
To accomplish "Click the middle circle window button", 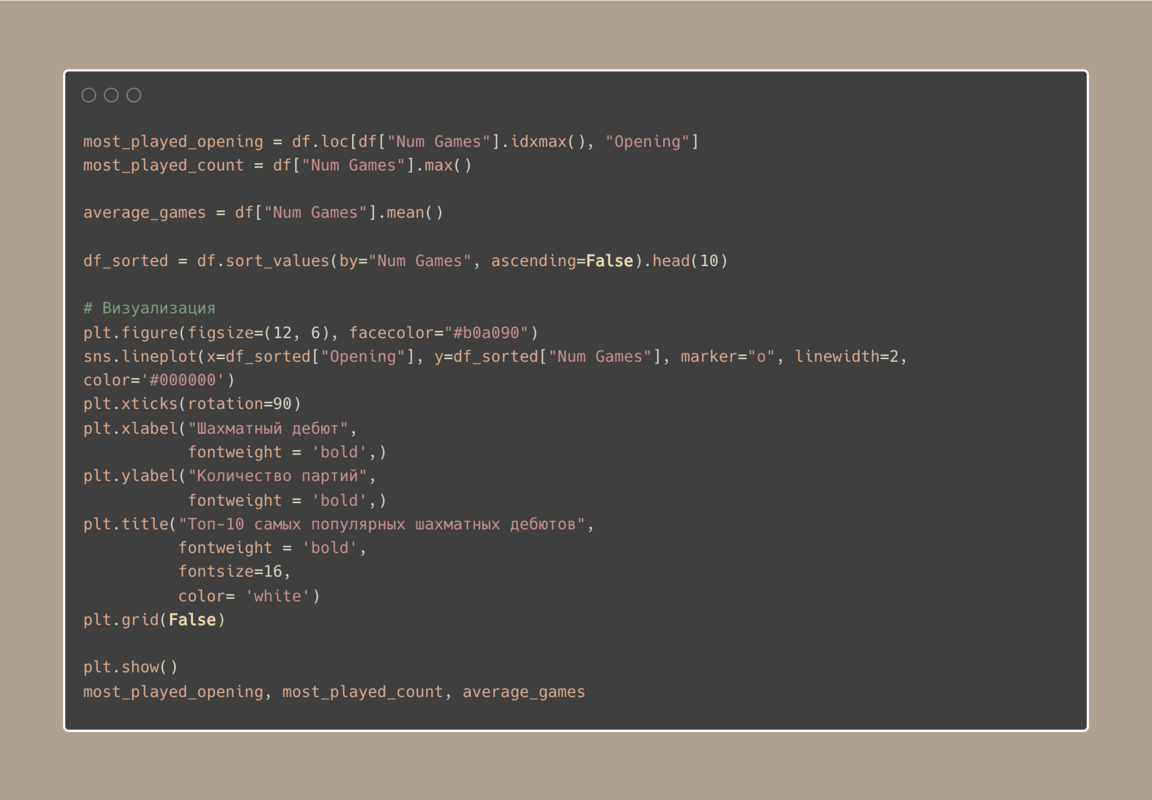I will [x=111, y=95].
